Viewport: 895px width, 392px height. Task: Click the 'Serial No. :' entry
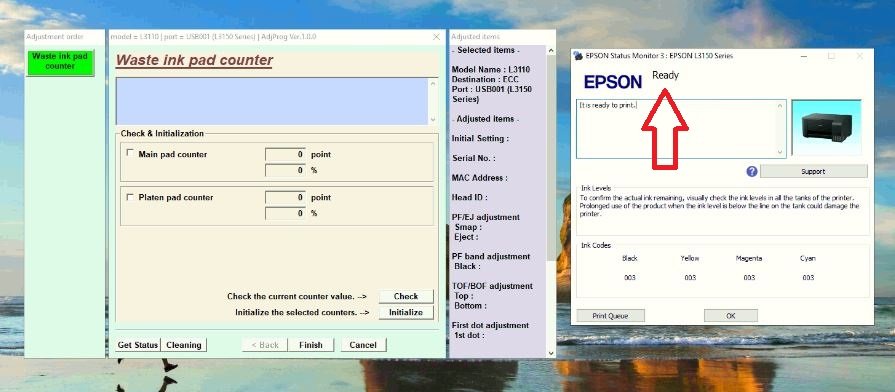tap(474, 158)
